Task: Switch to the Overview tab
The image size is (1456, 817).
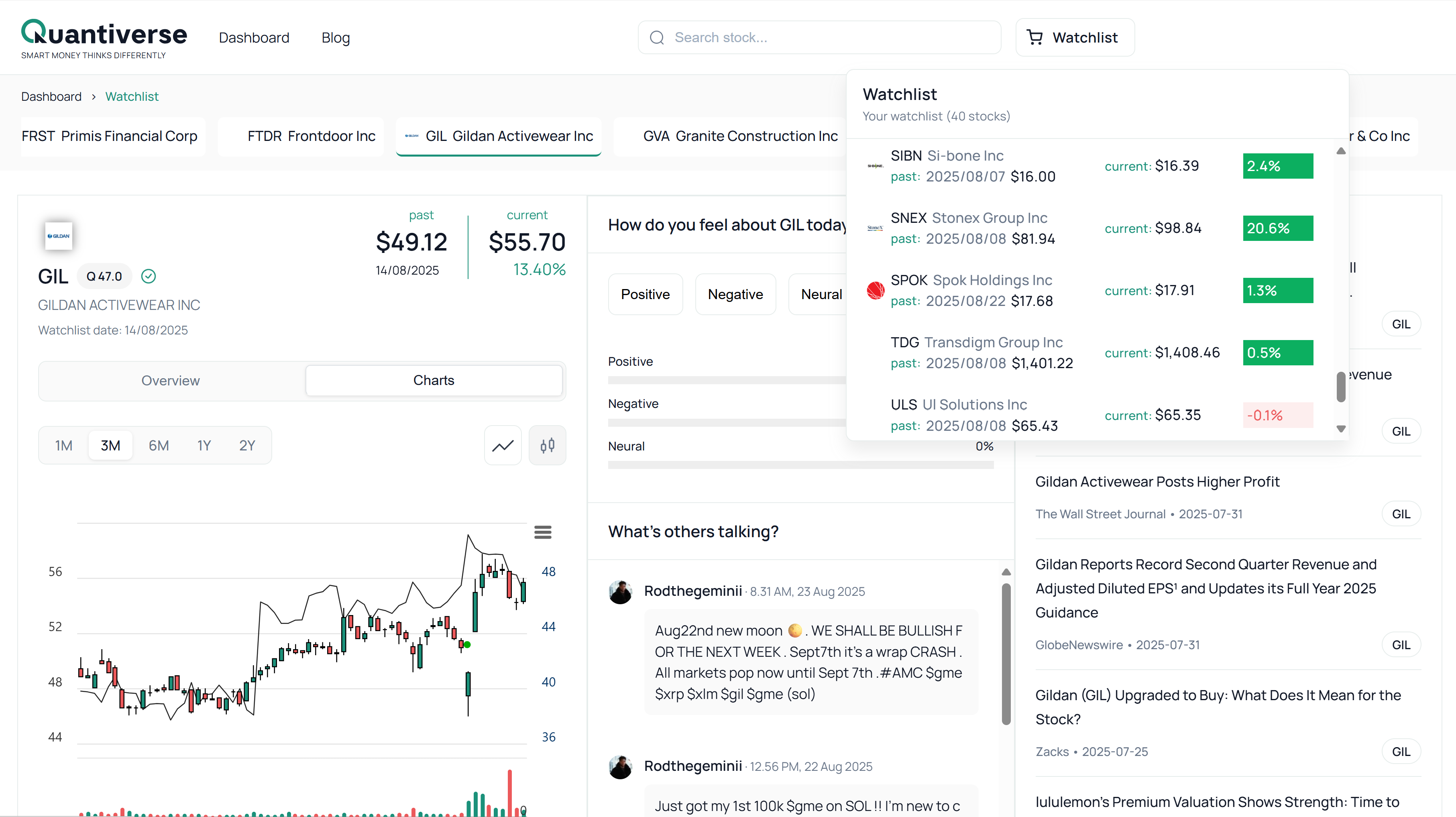Action: pos(171,381)
